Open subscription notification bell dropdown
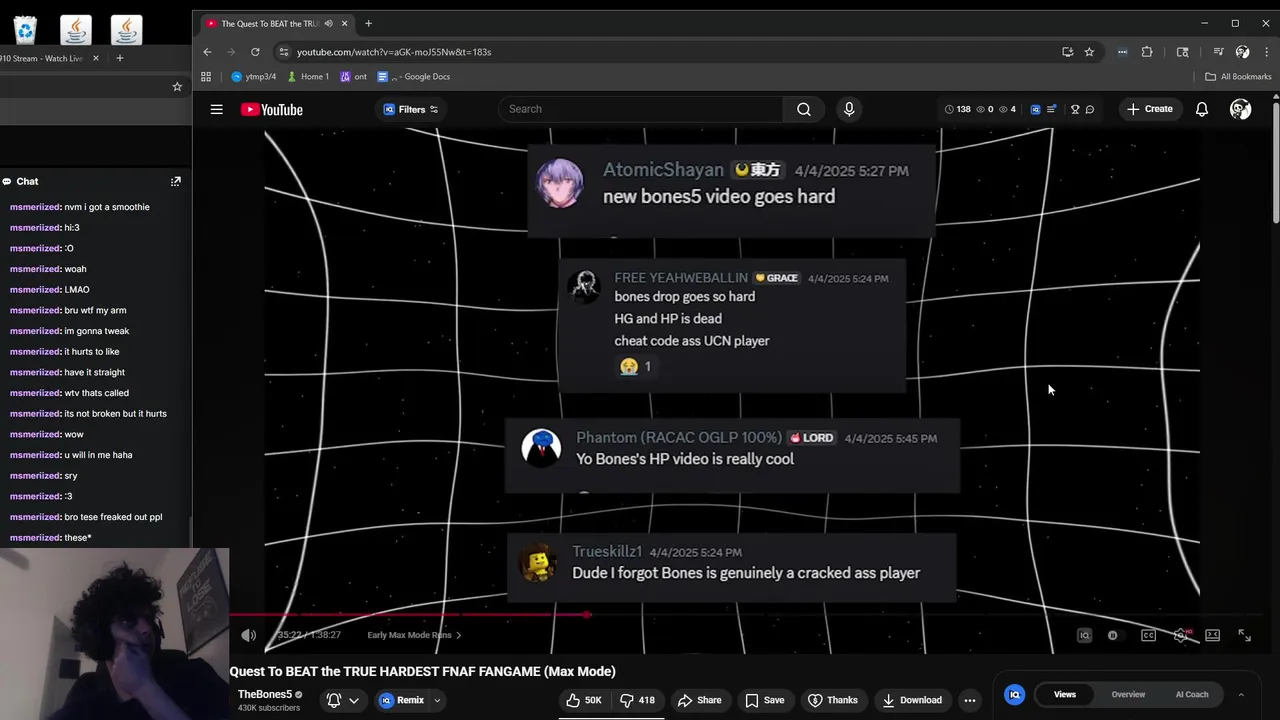 pos(342,700)
